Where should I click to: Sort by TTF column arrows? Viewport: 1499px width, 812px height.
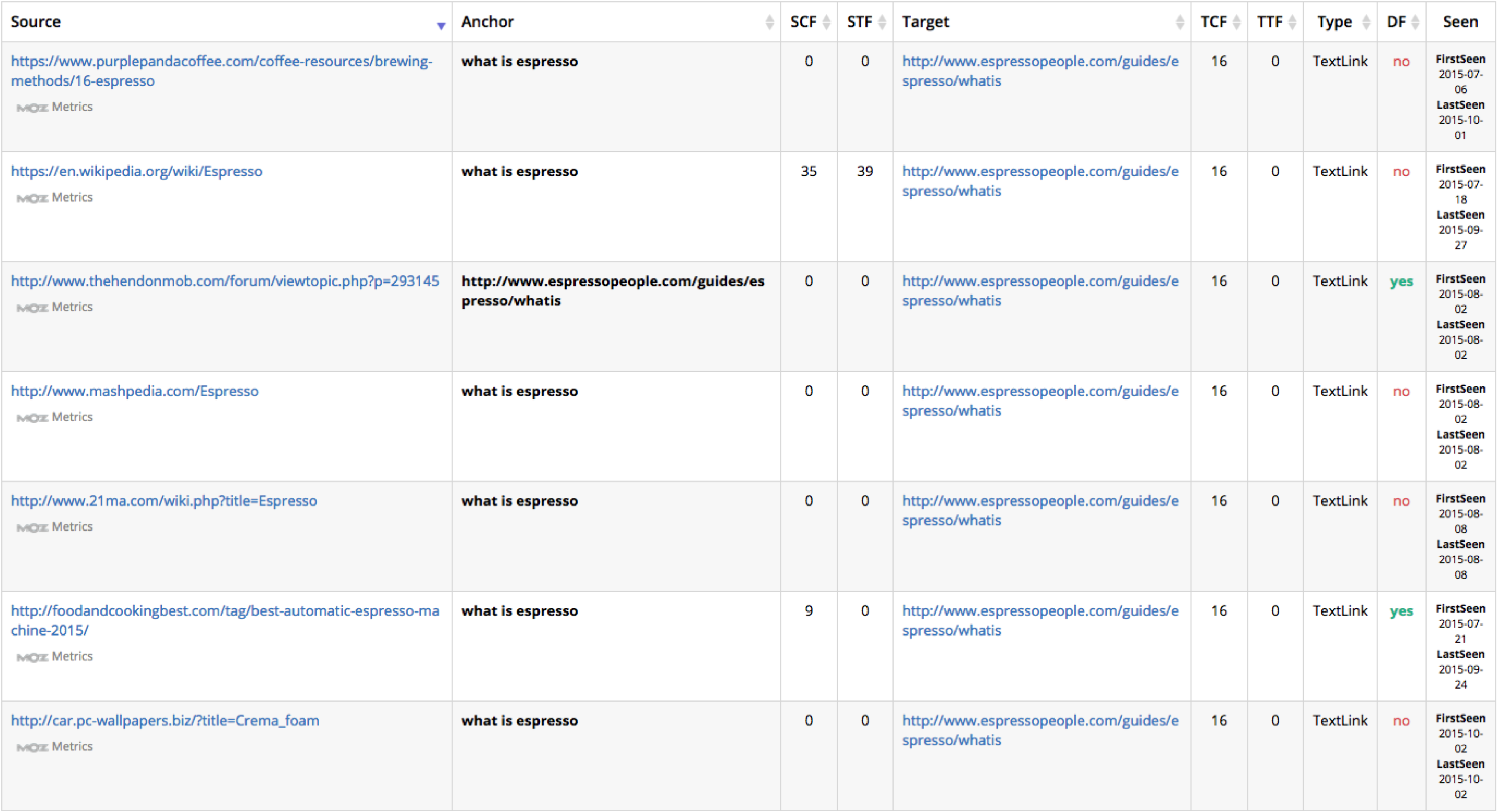pos(1292,22)
